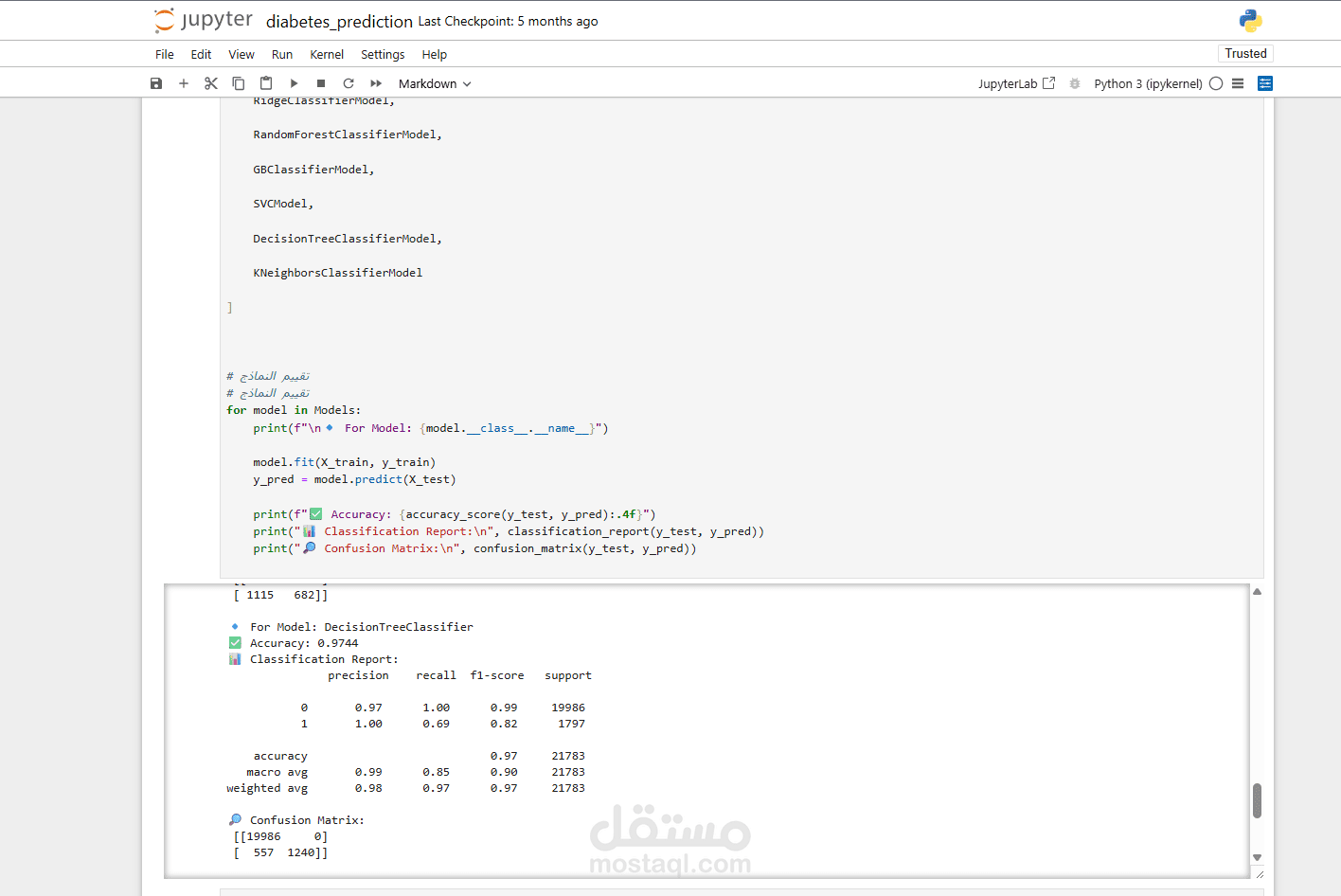Click the 'weighted avg' row label
This screenshot has width=1341, height=896.
tap(267, 788)
